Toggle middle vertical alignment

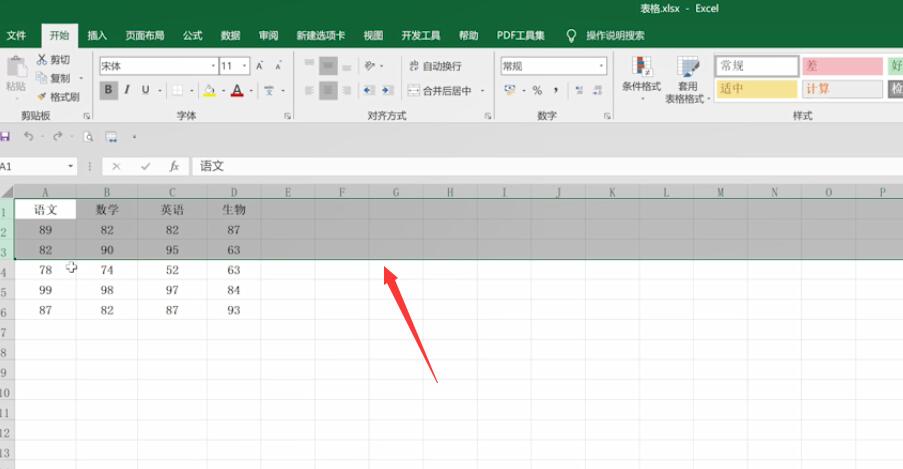coord(328,66)
